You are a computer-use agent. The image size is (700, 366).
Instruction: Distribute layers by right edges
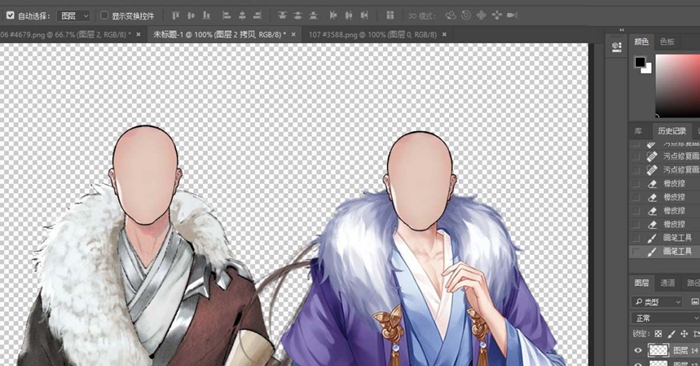pos(365,16)
